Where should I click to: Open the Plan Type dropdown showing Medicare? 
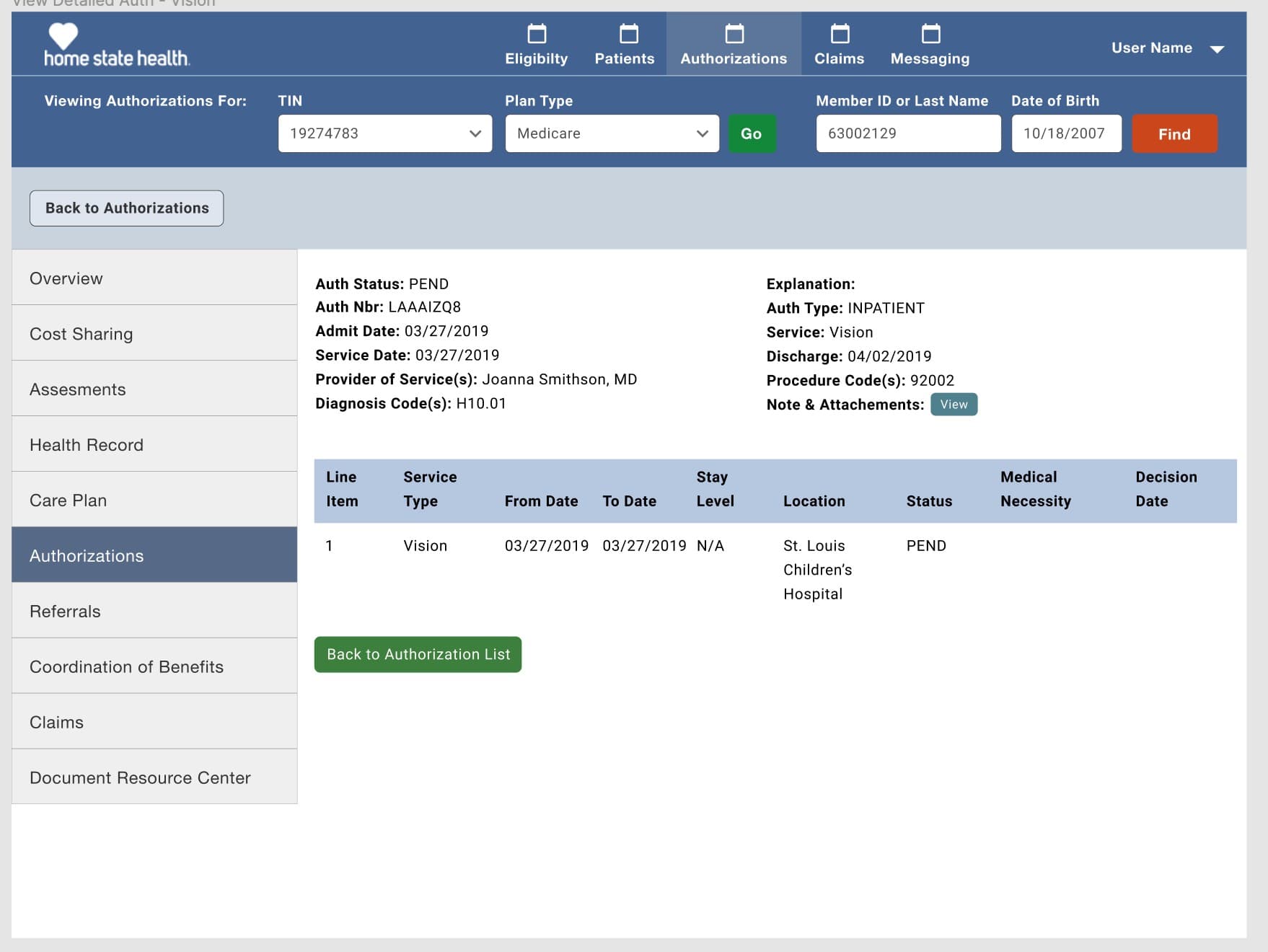pos(612,133)
